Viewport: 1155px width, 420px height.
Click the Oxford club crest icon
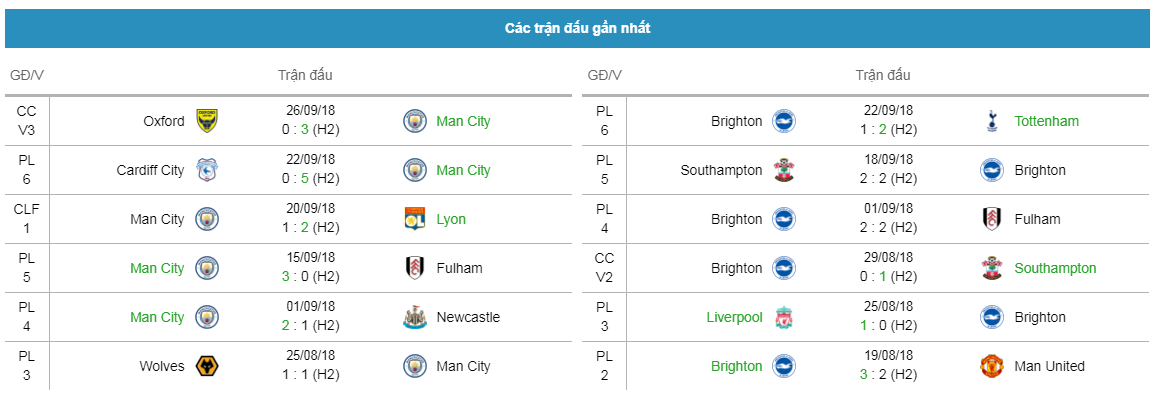pyautogui.click(x=207, y=121)
